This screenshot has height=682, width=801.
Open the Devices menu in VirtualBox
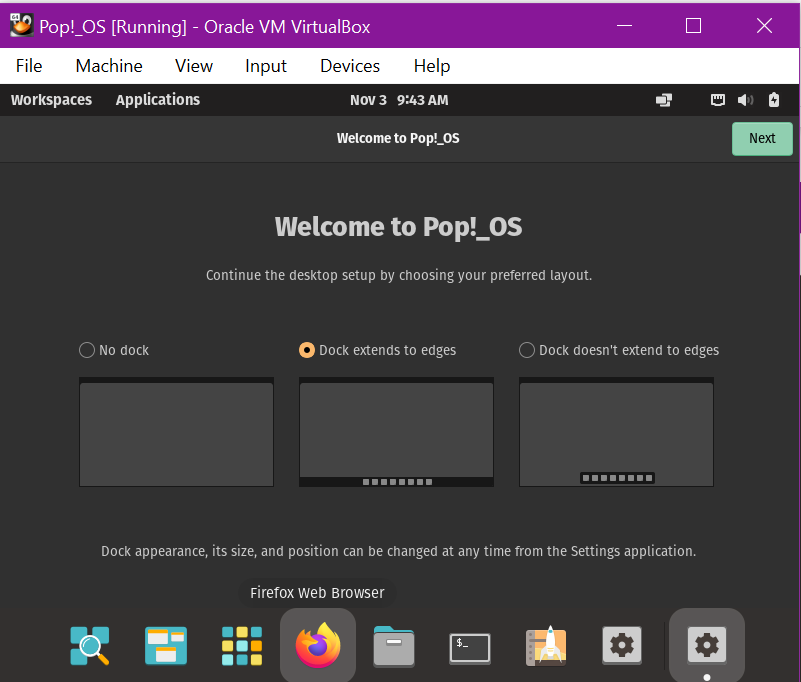pos(350,66)
